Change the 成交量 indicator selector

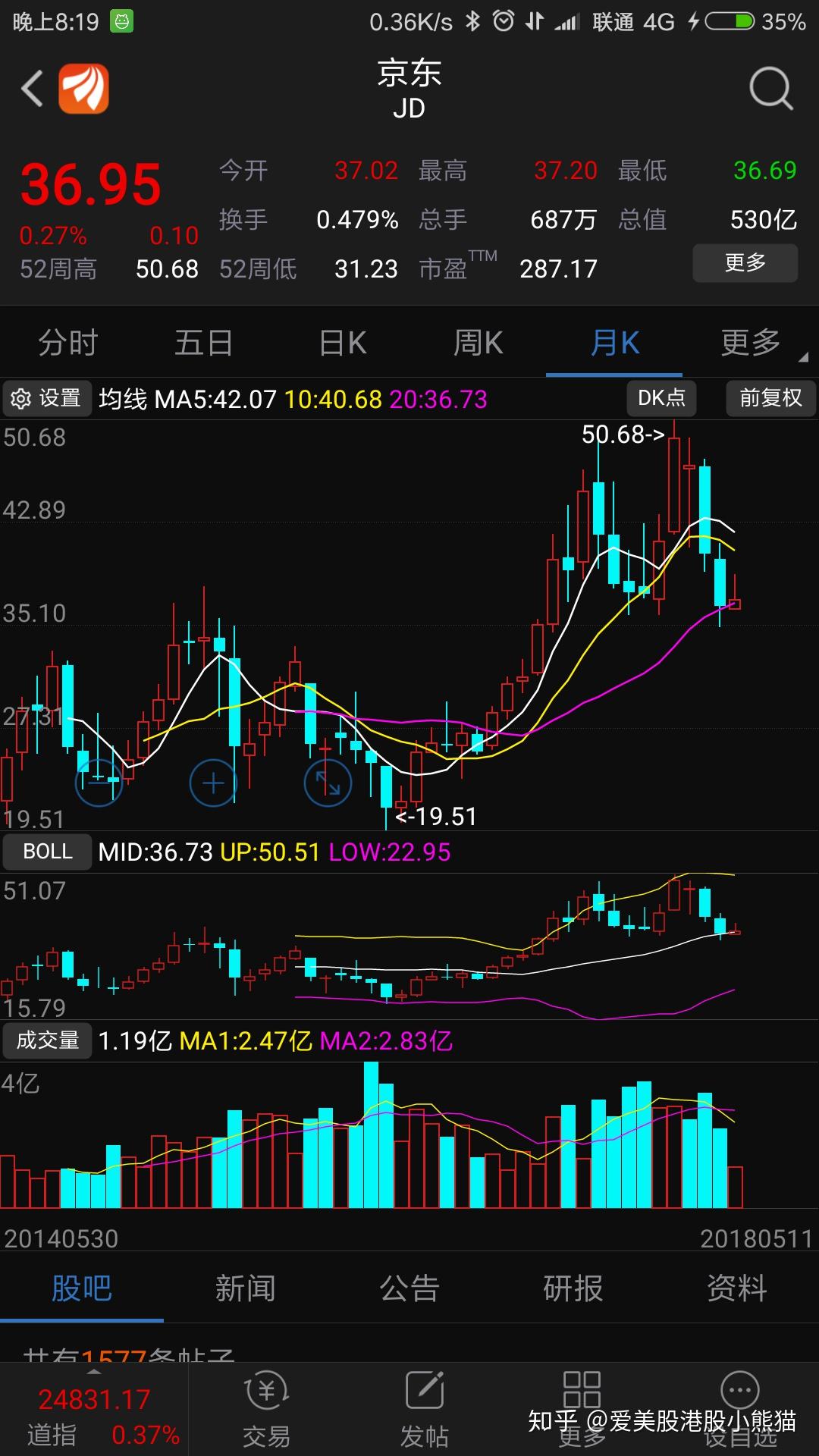[x=47, y=1040]
